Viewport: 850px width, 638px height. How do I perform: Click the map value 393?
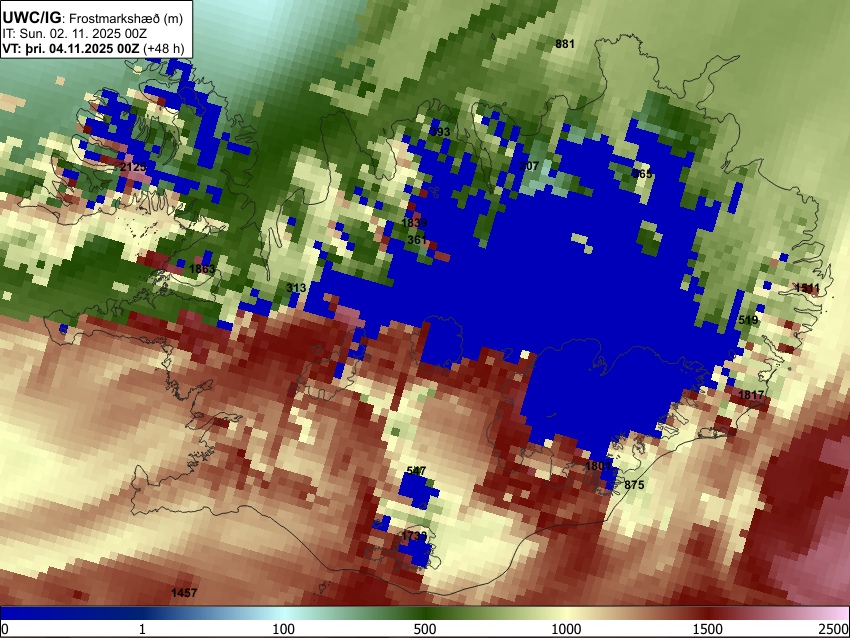coord(440,132)
